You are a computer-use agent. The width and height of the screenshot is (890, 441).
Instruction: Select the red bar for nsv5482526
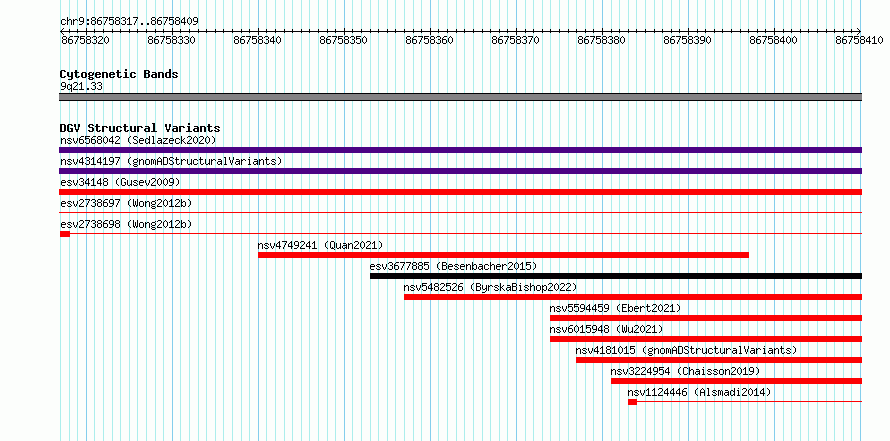(633, 297)
